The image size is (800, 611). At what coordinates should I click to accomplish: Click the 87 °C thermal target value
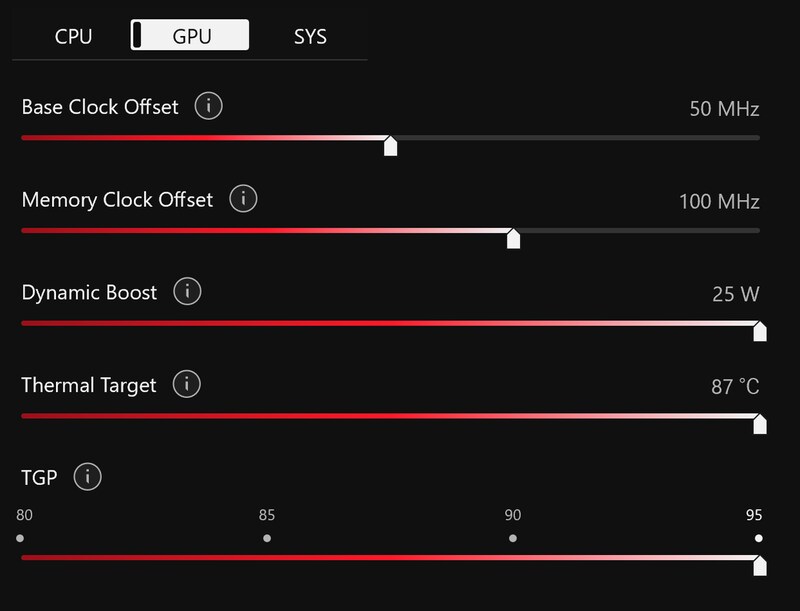click(x=735, y=387)
